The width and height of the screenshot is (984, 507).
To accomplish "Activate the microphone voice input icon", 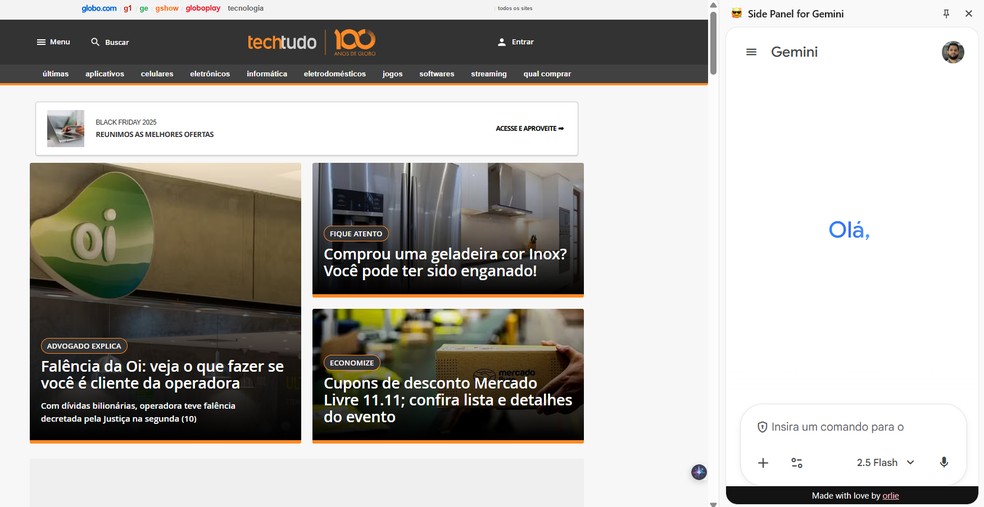I will pos(944,462).
